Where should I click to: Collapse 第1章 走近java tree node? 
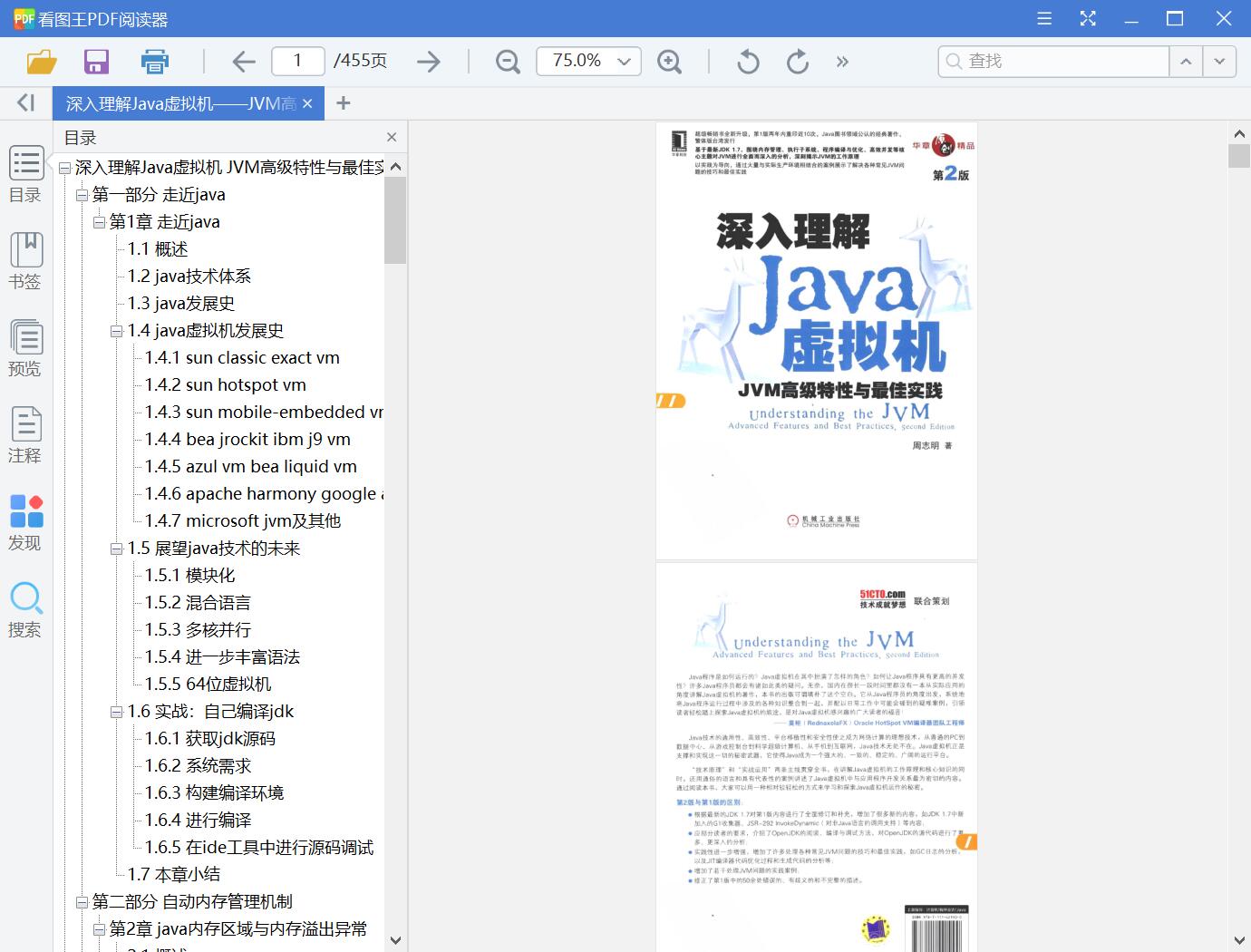click(x=99, y=222)
